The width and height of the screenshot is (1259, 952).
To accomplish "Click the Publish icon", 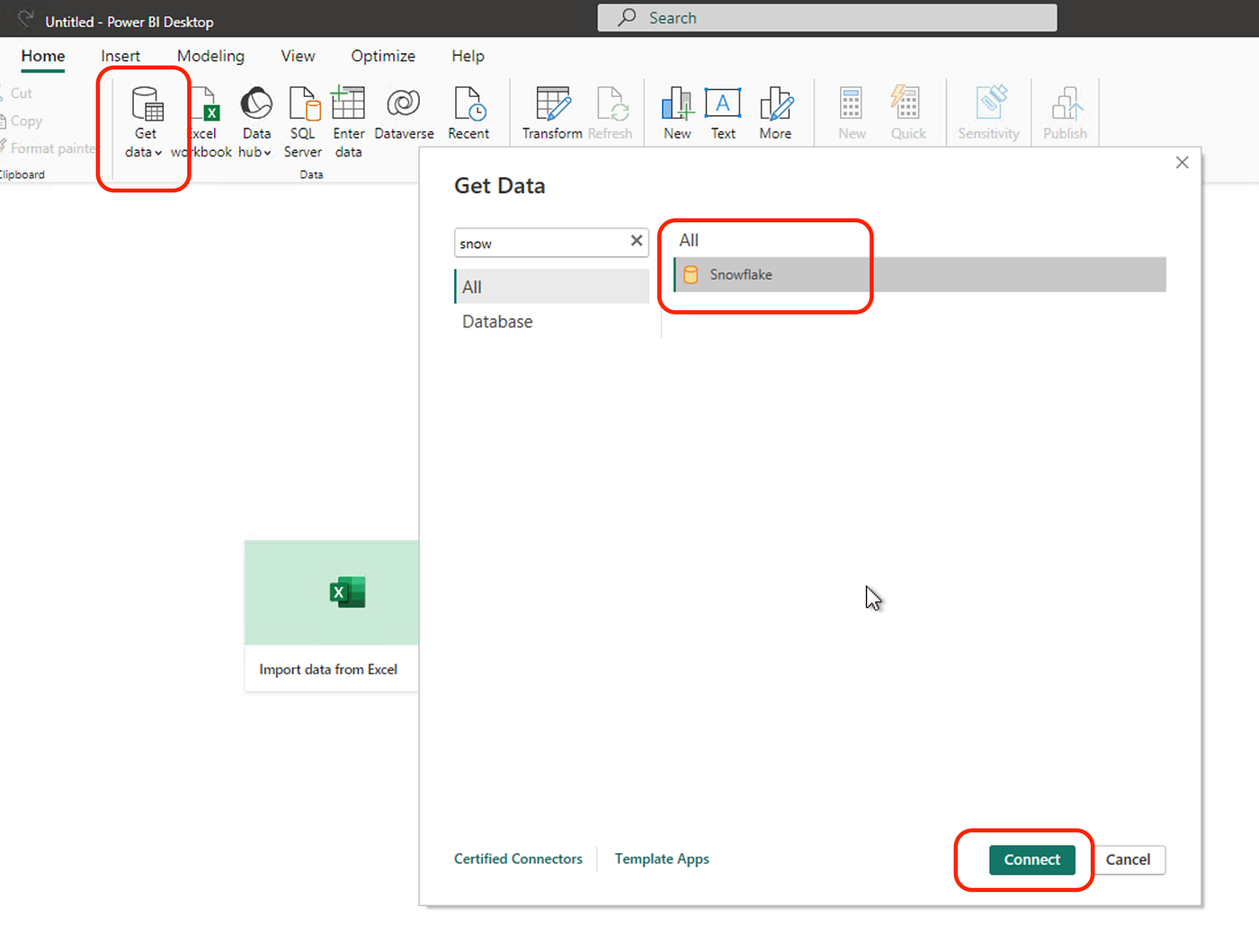I will (1067, 103).
